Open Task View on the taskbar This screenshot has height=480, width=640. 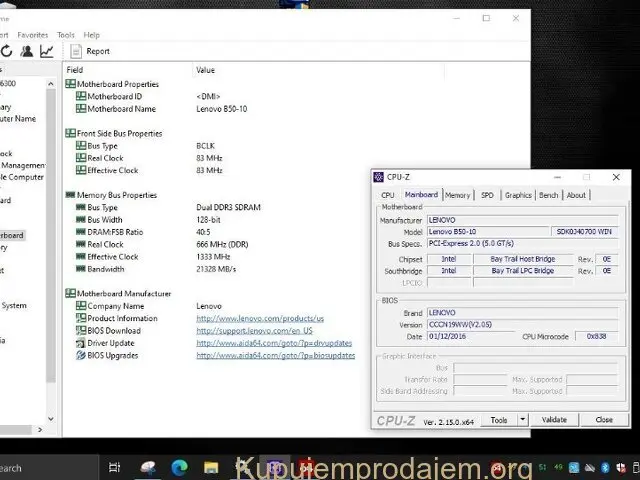[x=114, y=467]
